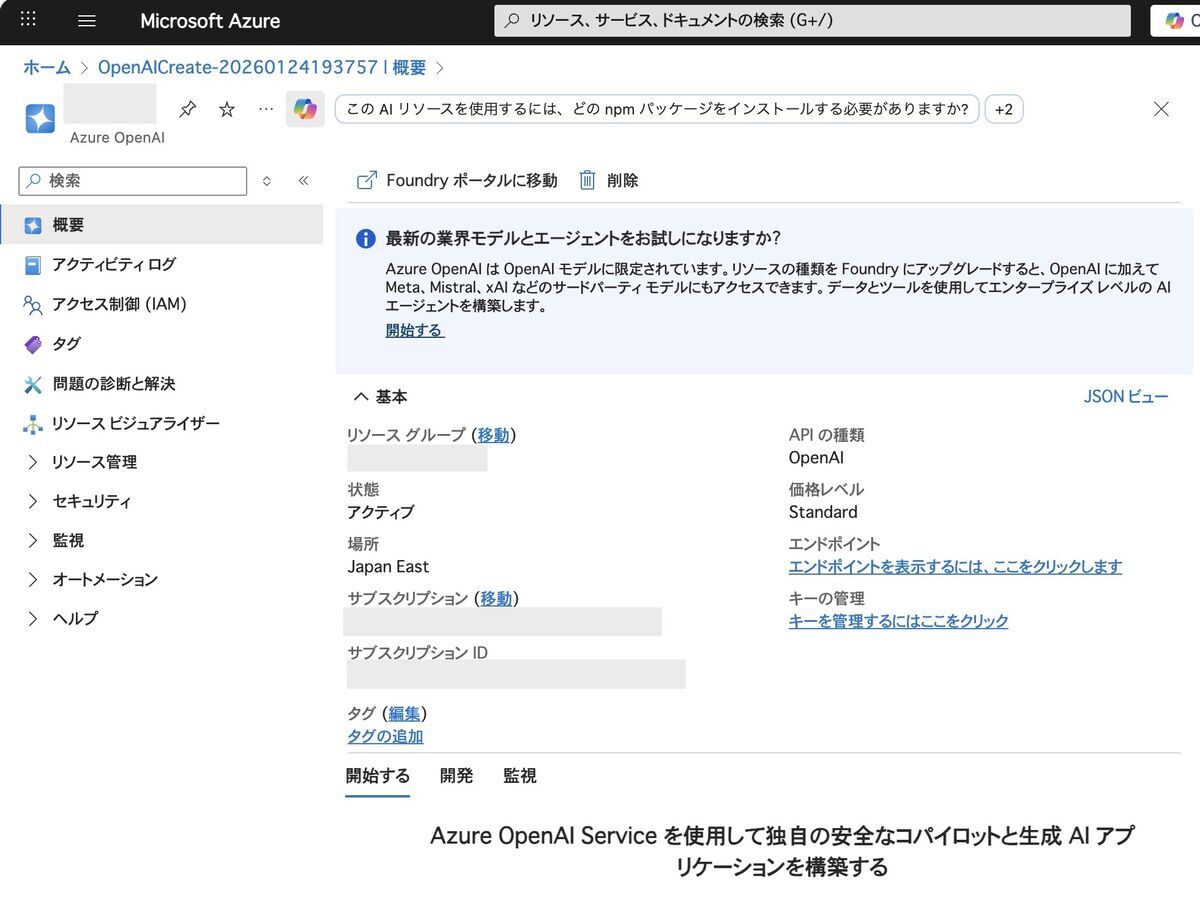Viewport: 1200px width, 901px height.
Task: Click 移動 link beside サブスクリプション
Action: pyautogui.click(x=496, y=598)
